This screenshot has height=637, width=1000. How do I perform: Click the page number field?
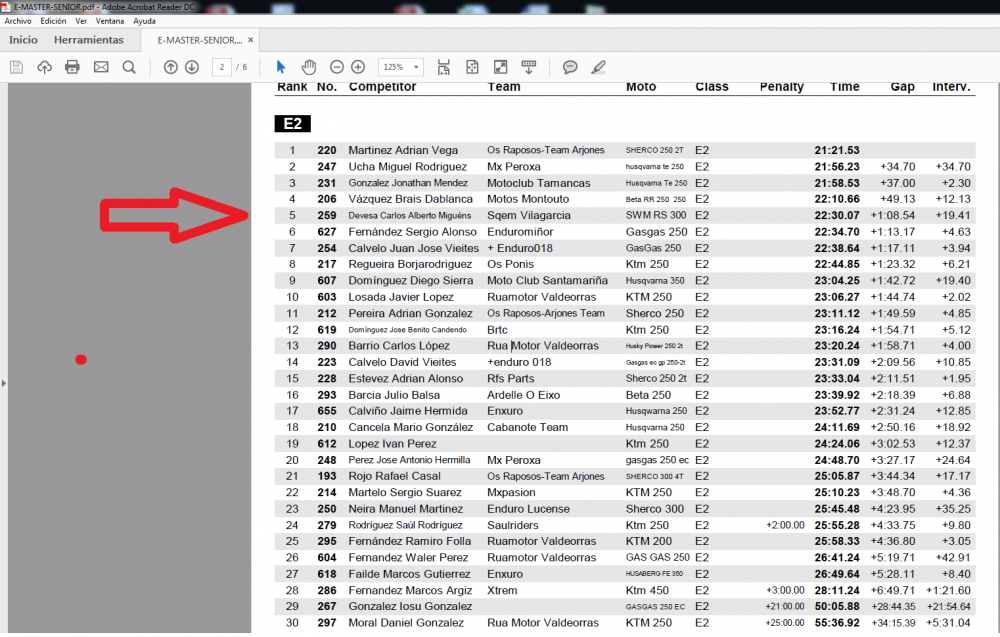[x=221, y=67]
